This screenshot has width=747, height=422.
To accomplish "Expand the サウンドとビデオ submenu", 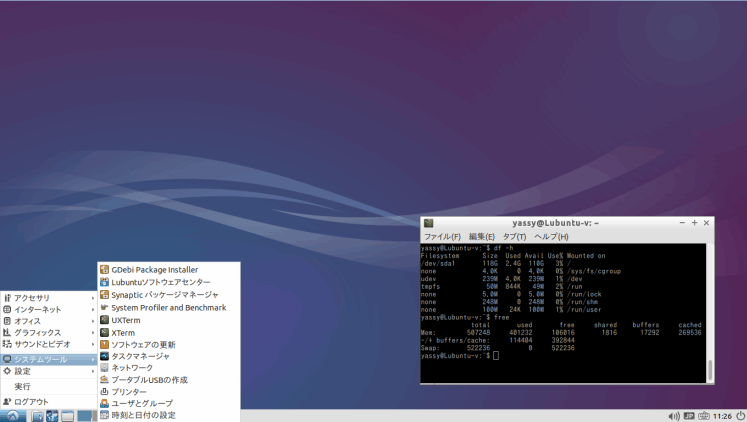I will (x=49, y=344).
